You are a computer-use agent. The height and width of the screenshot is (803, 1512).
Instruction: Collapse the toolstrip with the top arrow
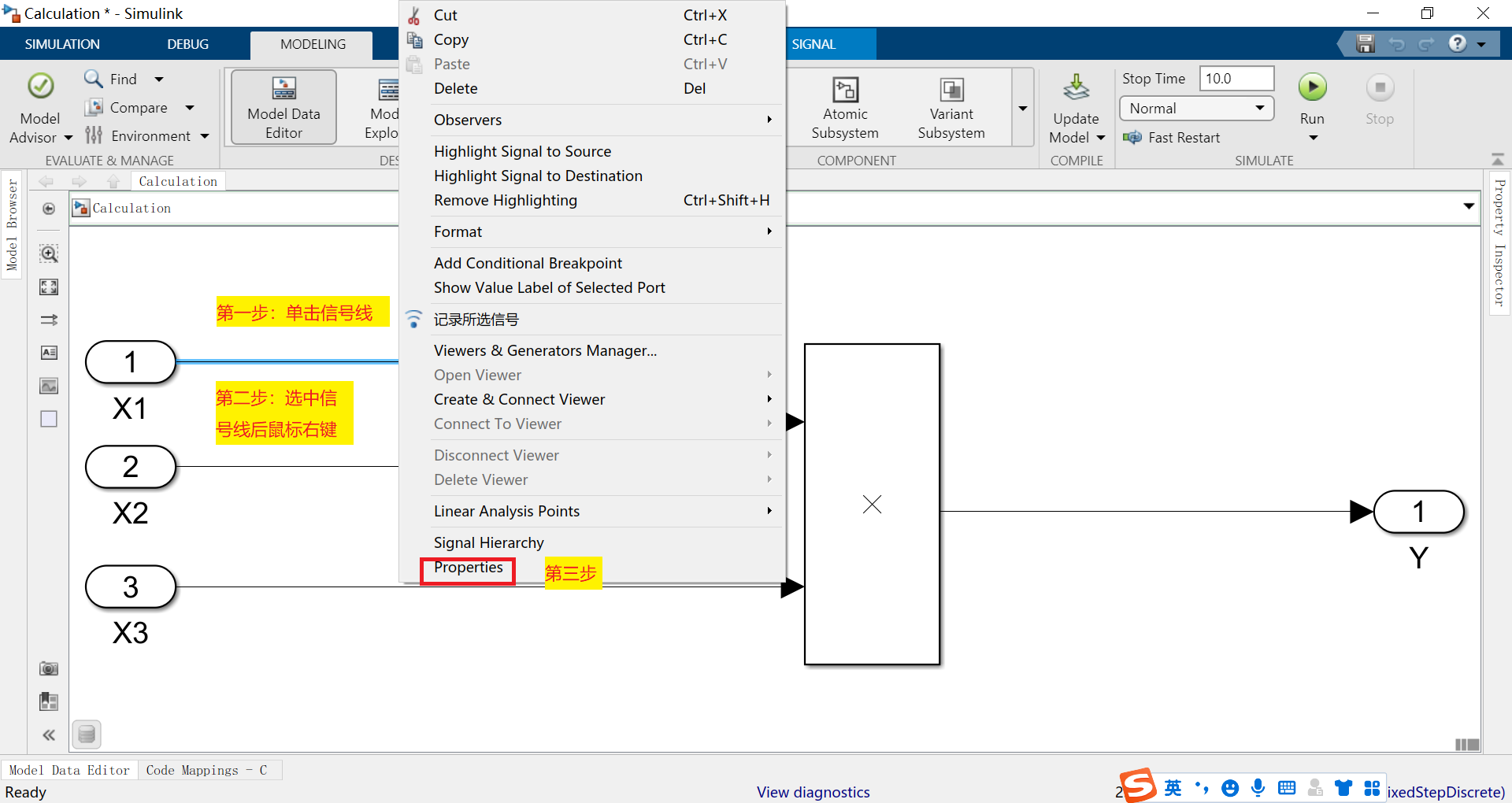tap(1498, 159)
